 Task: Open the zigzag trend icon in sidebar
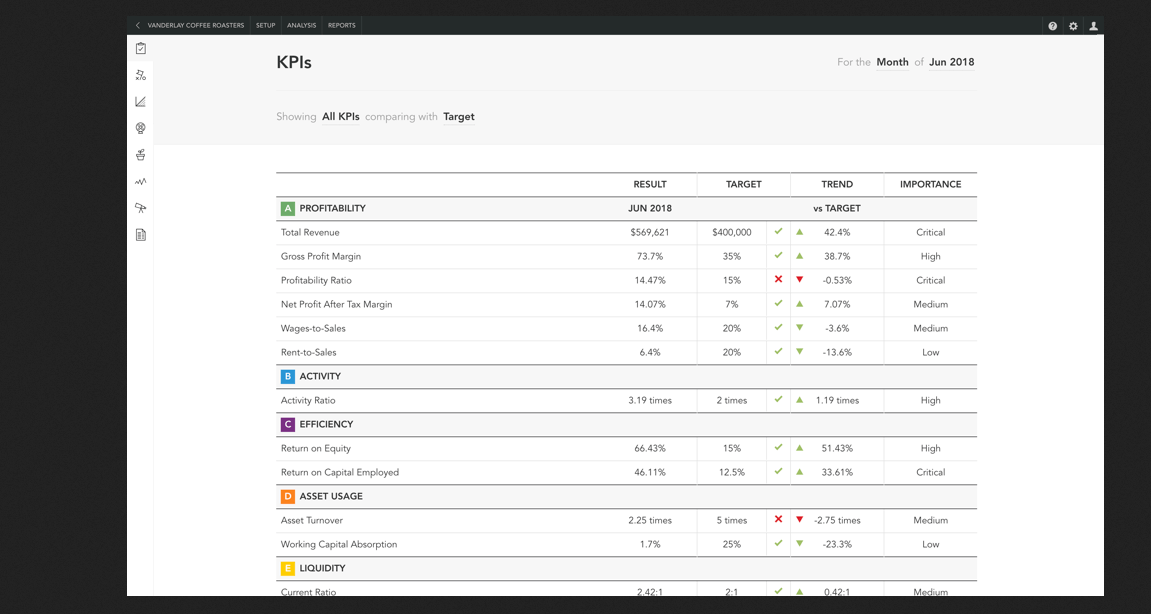[x=141, y=182]
